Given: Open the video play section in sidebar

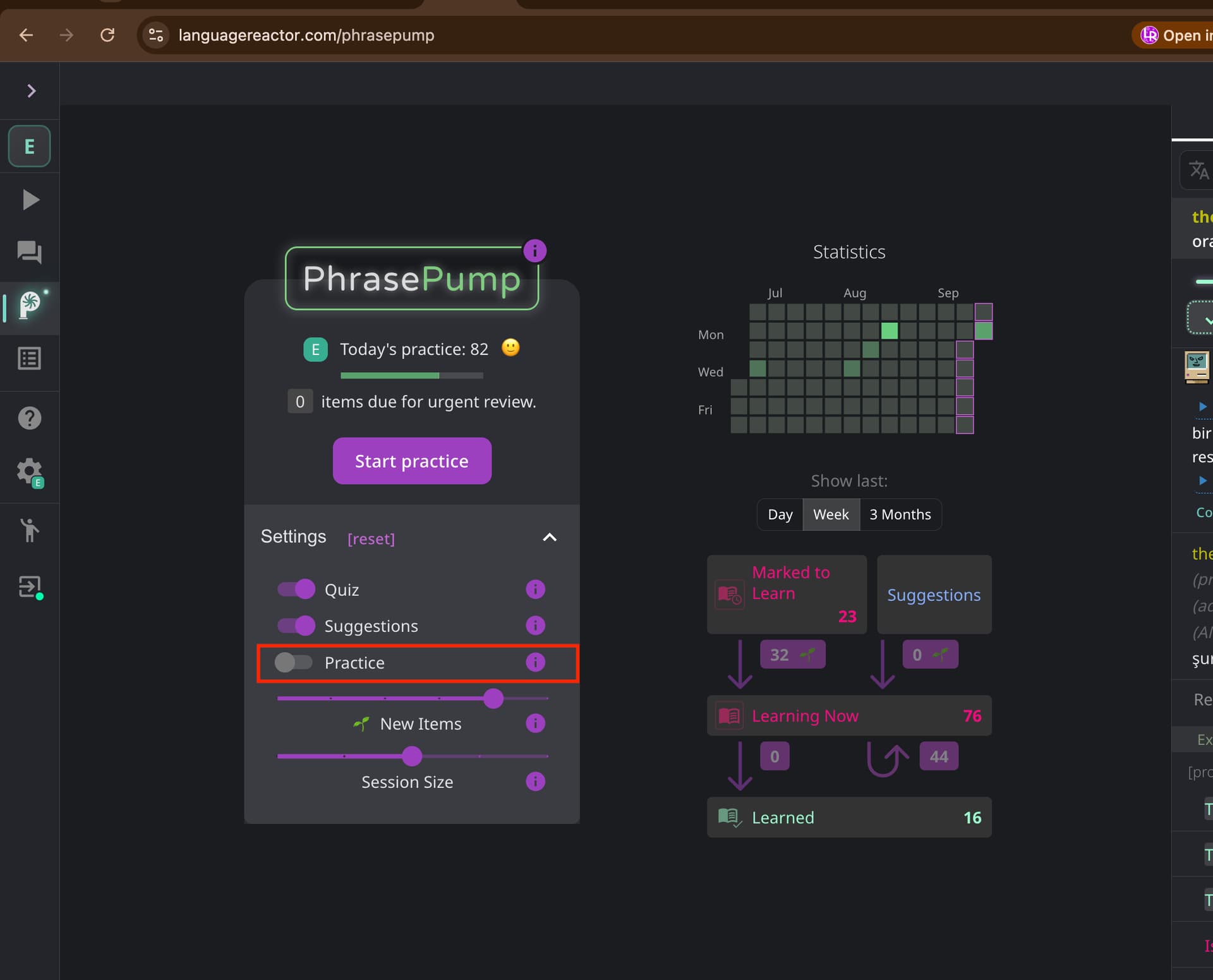Looking at the screenshot, I should [30, 200].
